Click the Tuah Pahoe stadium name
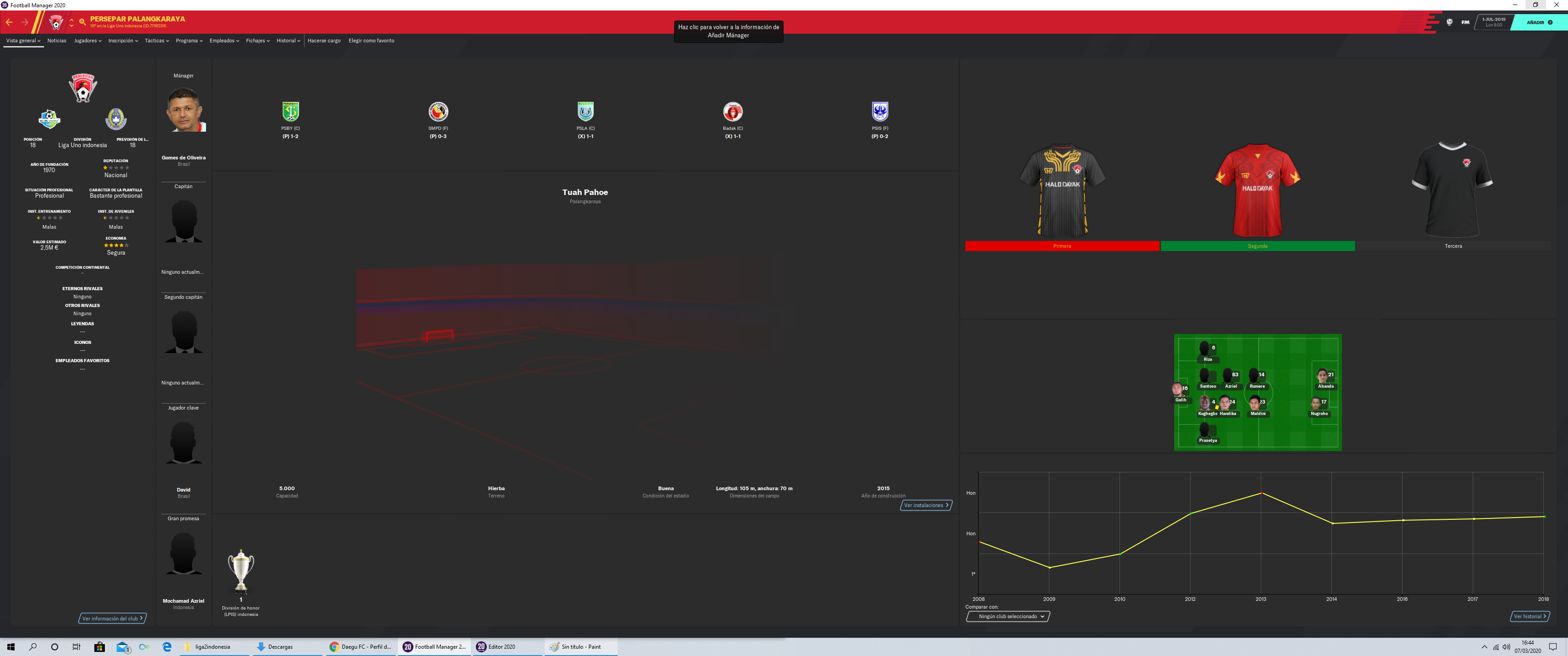 click(x=585, y=192)
